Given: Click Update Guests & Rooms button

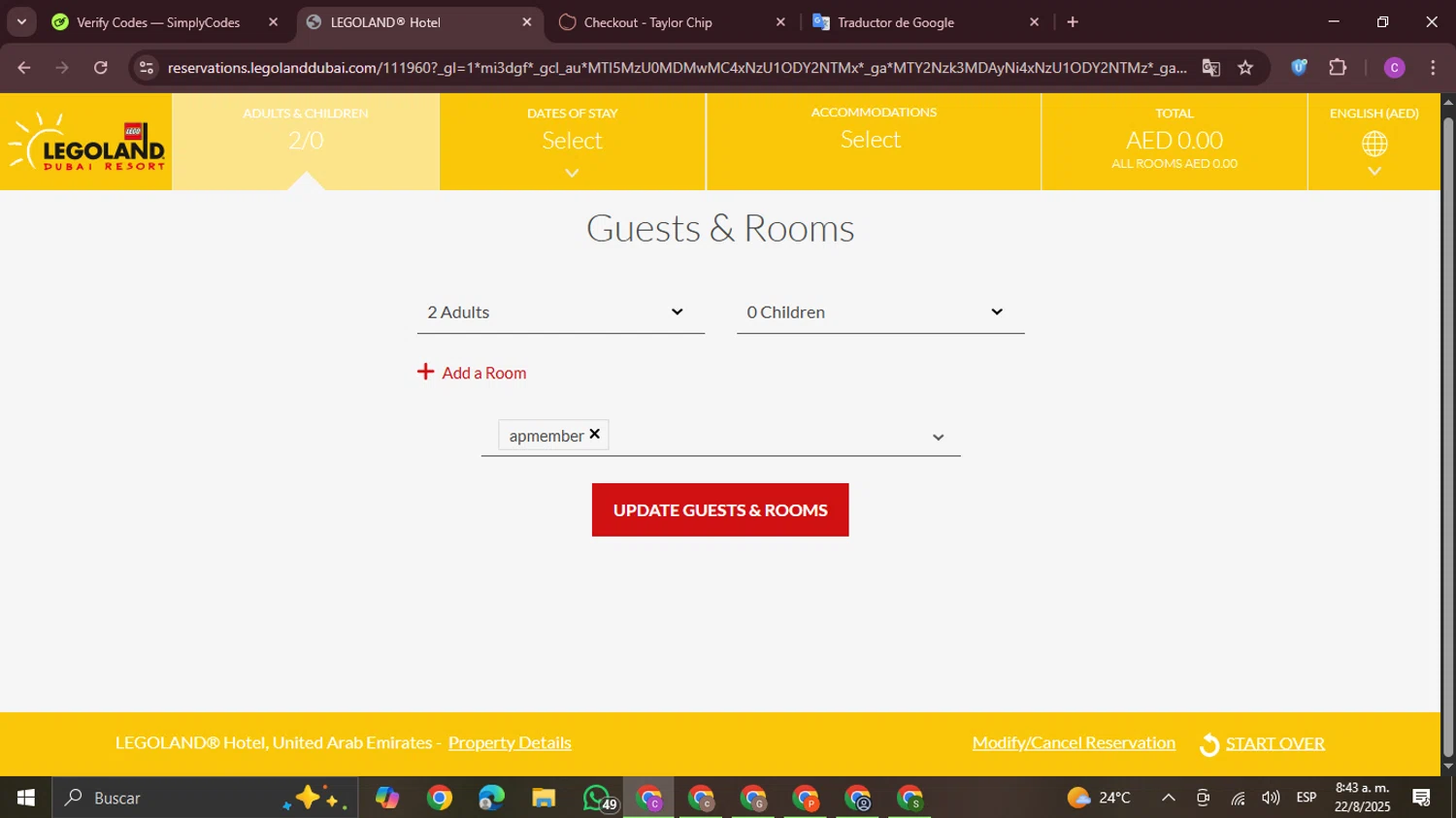Looking at the screenshot, I should 720,510.
